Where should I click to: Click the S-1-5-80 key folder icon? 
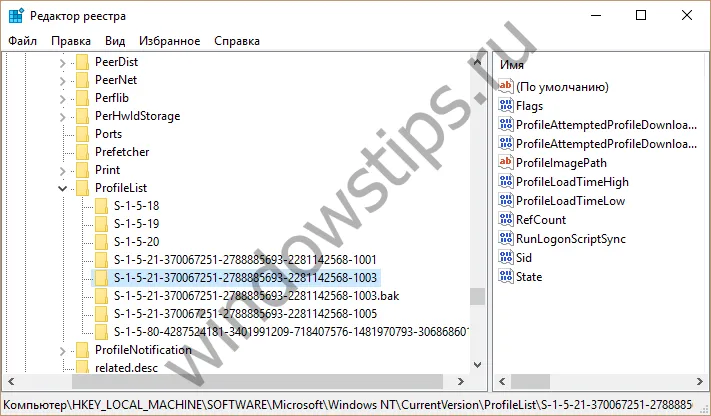(102, 332)
